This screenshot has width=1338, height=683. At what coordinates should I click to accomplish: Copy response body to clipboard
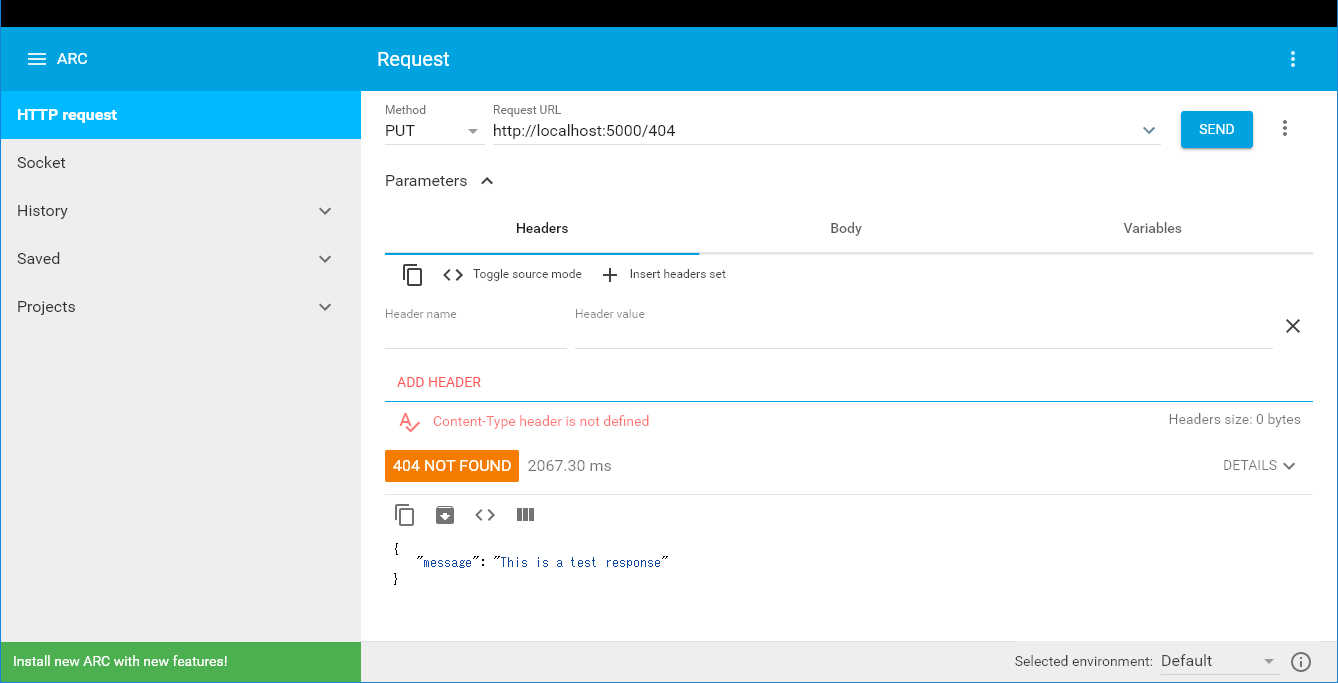[x=405, y=515]
